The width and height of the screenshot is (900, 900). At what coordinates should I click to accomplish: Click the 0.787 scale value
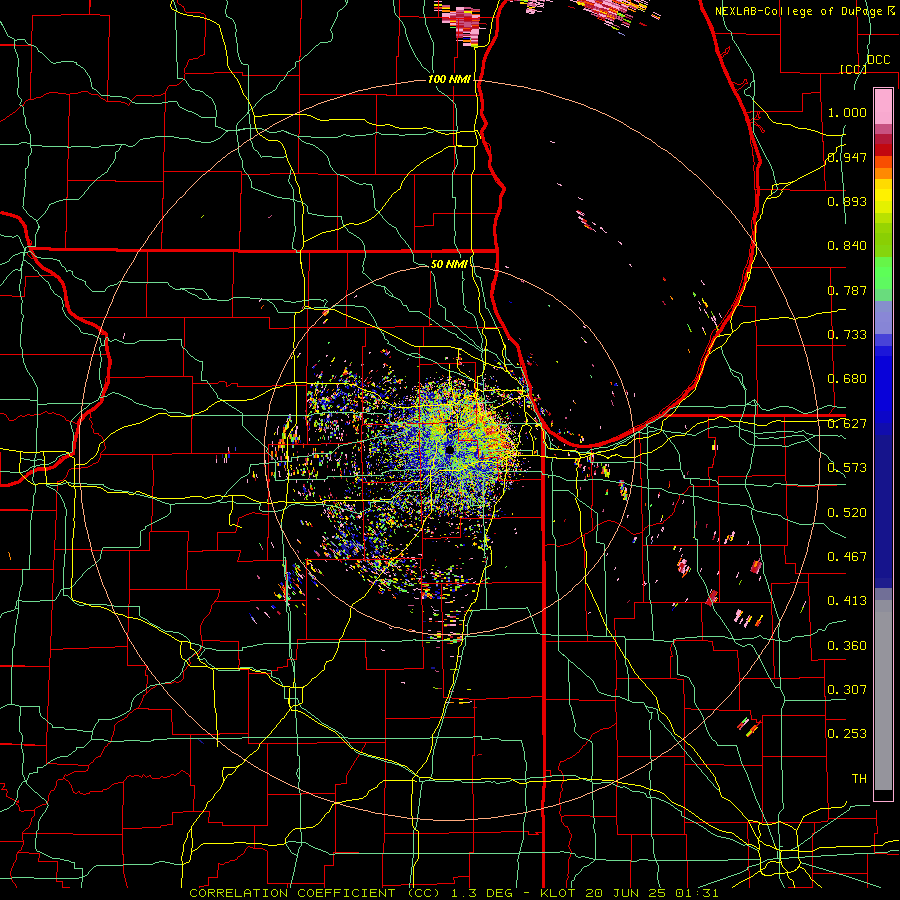(847, 290)
